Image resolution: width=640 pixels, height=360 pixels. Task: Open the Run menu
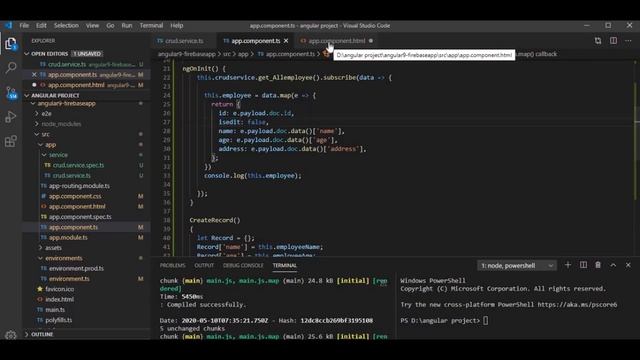click(127, 25)
